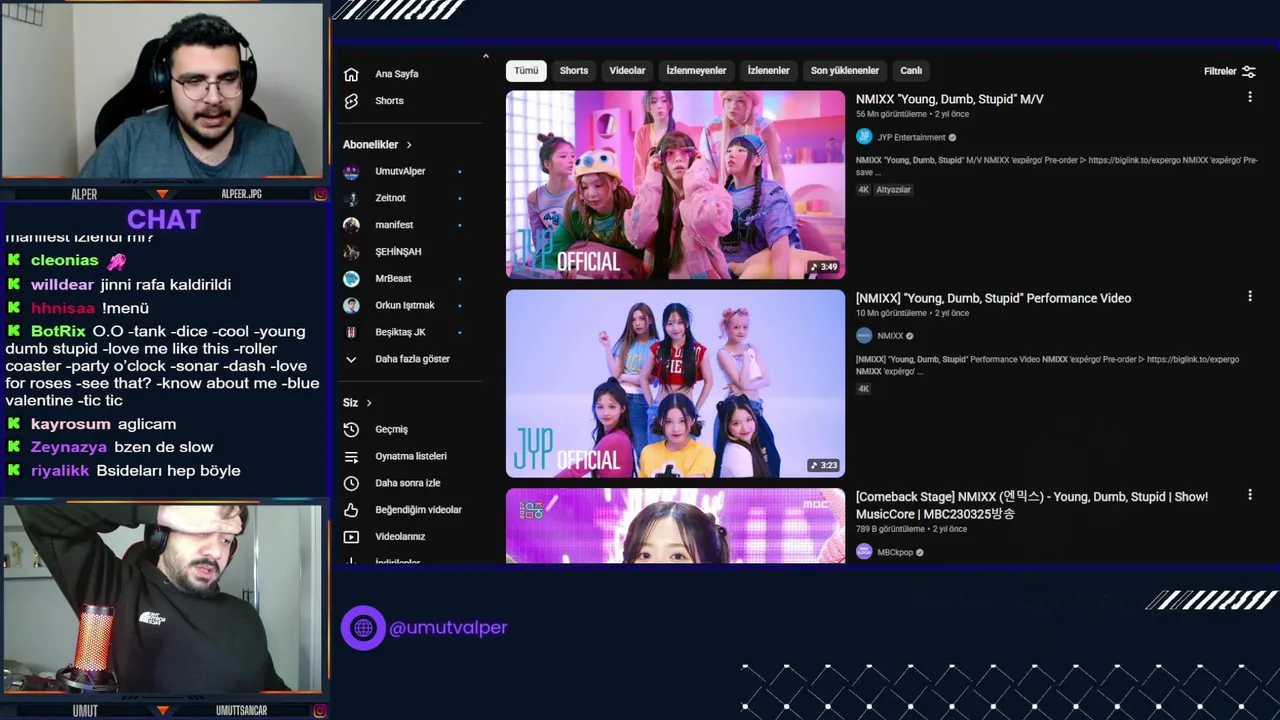
Task: Click Instagram icon next to UMUTTSANCAR
Action: tap(320, 711)
